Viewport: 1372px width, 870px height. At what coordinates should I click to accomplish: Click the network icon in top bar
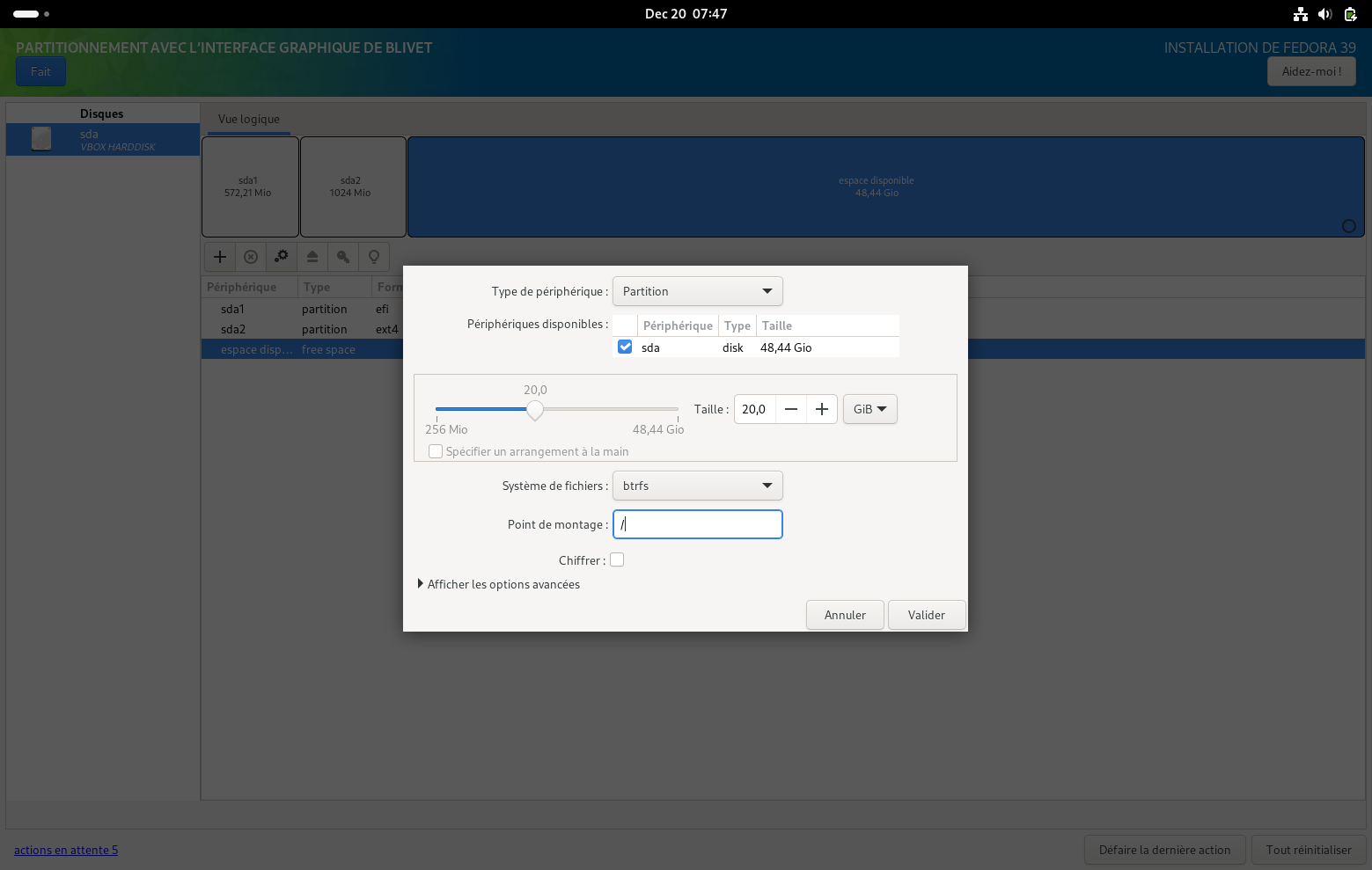[x=1300, y=14]
